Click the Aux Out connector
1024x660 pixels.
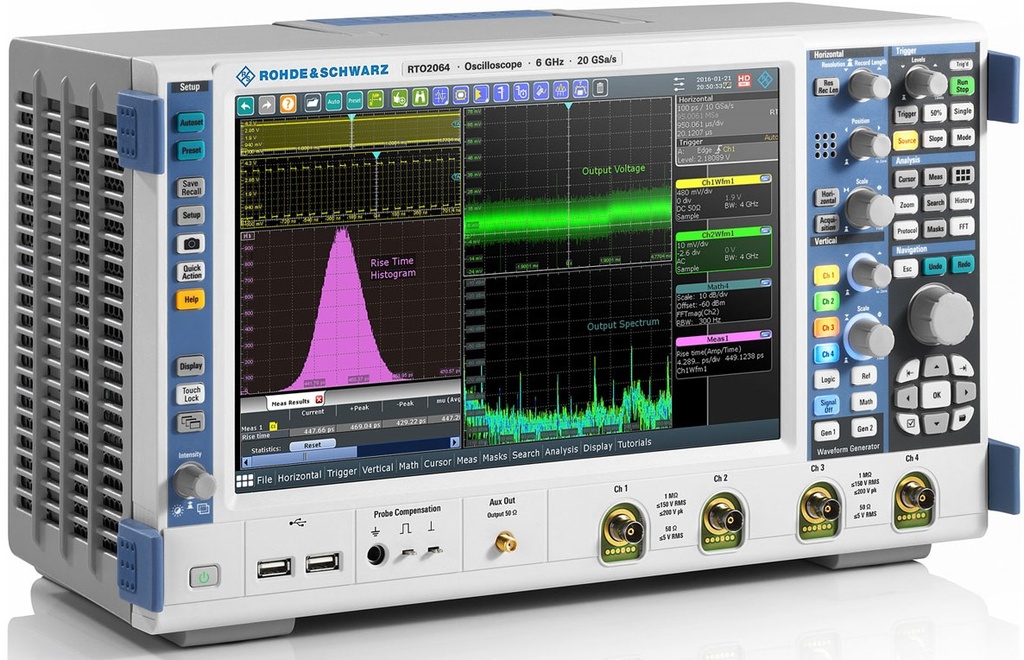point(504,542)
